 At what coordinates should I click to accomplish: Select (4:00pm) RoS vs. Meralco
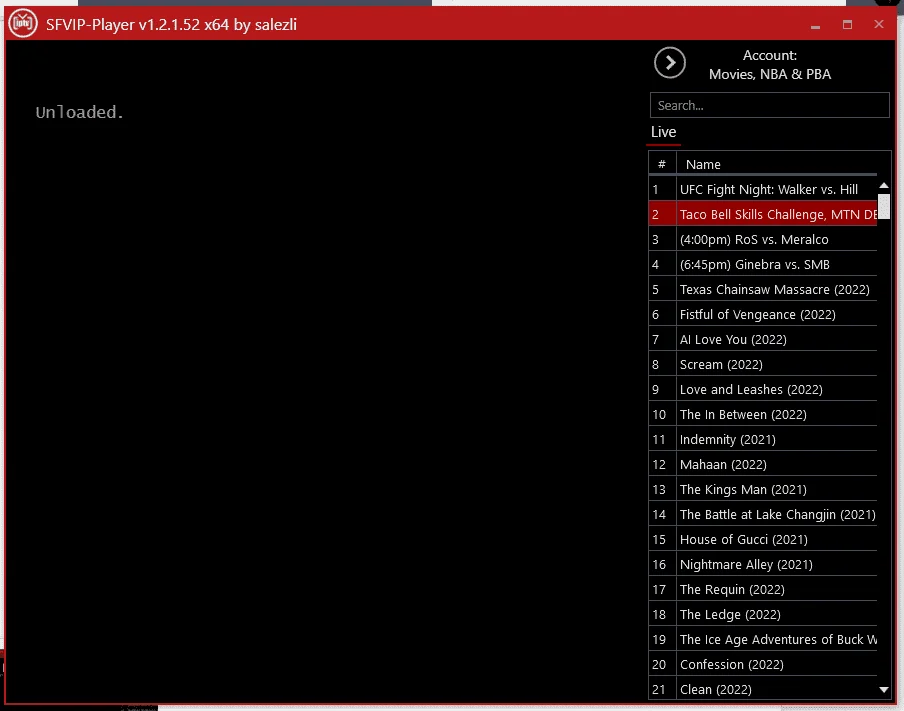pos(763,239)
